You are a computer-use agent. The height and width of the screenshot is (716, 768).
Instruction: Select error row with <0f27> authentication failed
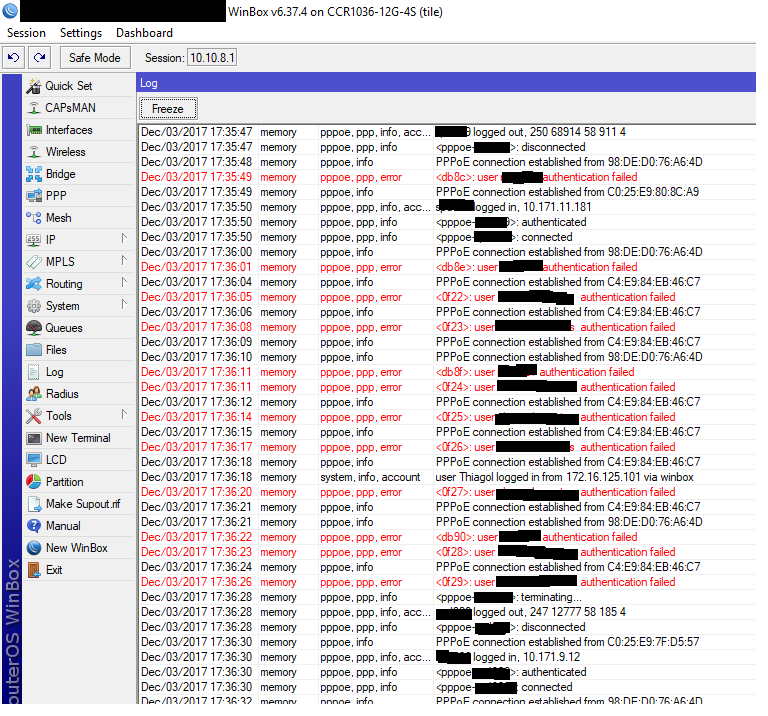point(448,492)
